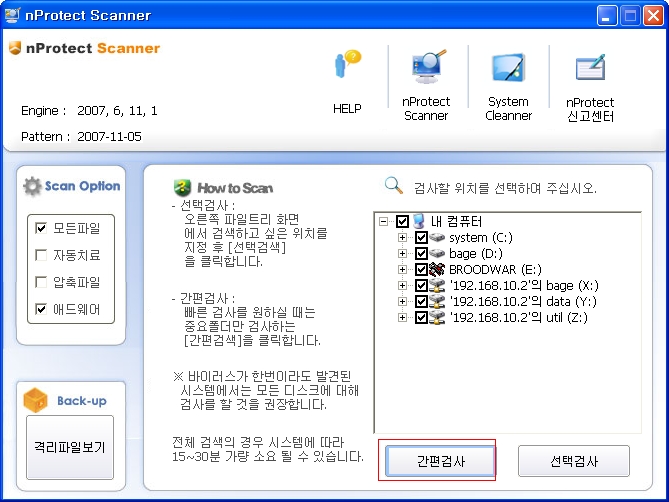The image size is (669, 502).
Task: Click the HELP label
Action: [347, 109]
